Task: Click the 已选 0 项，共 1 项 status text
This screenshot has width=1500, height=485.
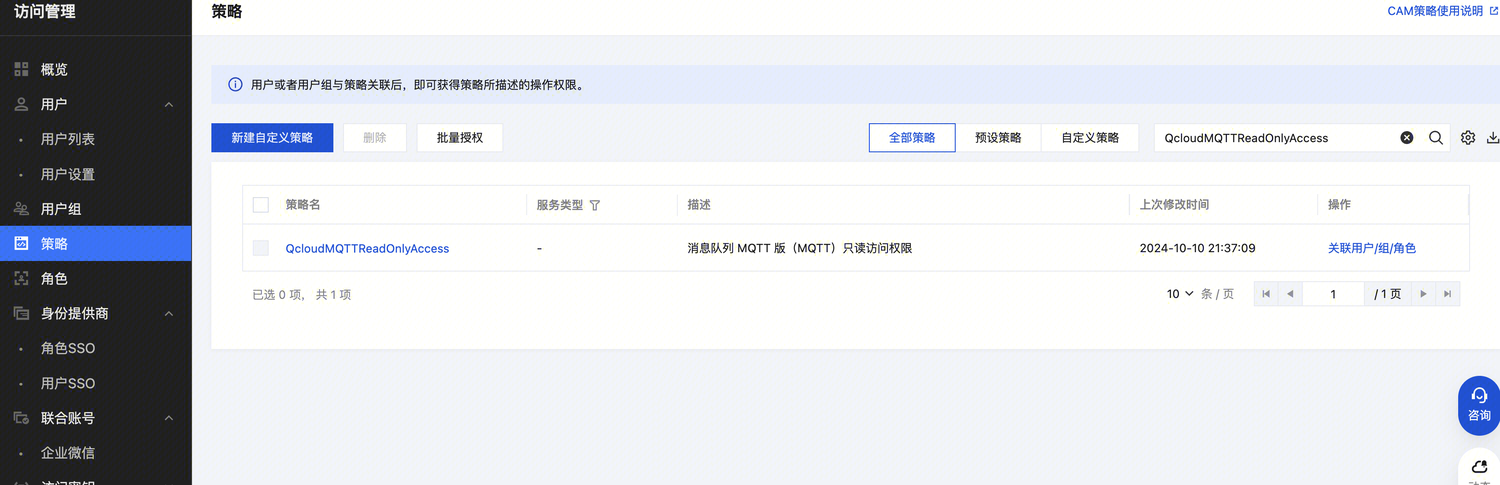Action: pyautogui.click(x=302, y=295)
